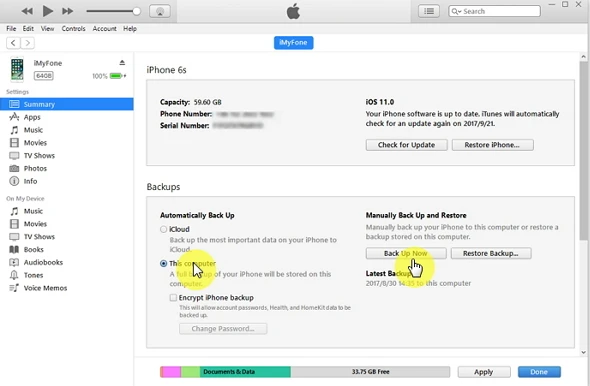The height and width of the screenshot is (386, 590).
Task: Select Summary in Settings sidebar
Action: (x=67, y=104)
